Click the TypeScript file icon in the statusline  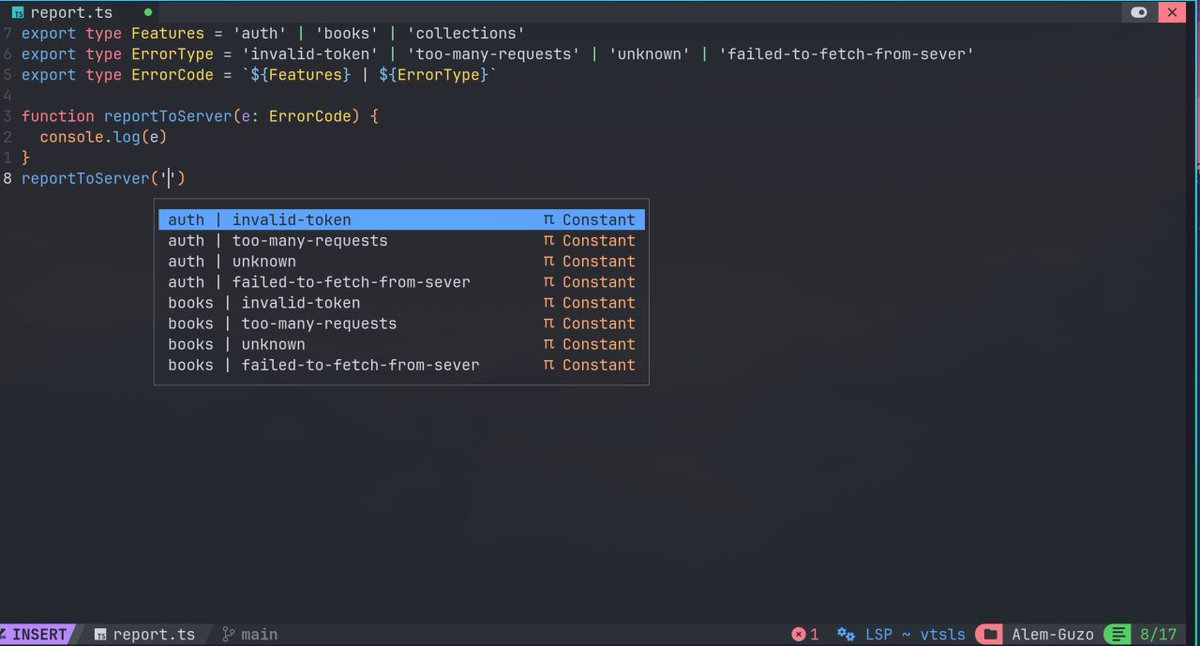tap(100, 634)
